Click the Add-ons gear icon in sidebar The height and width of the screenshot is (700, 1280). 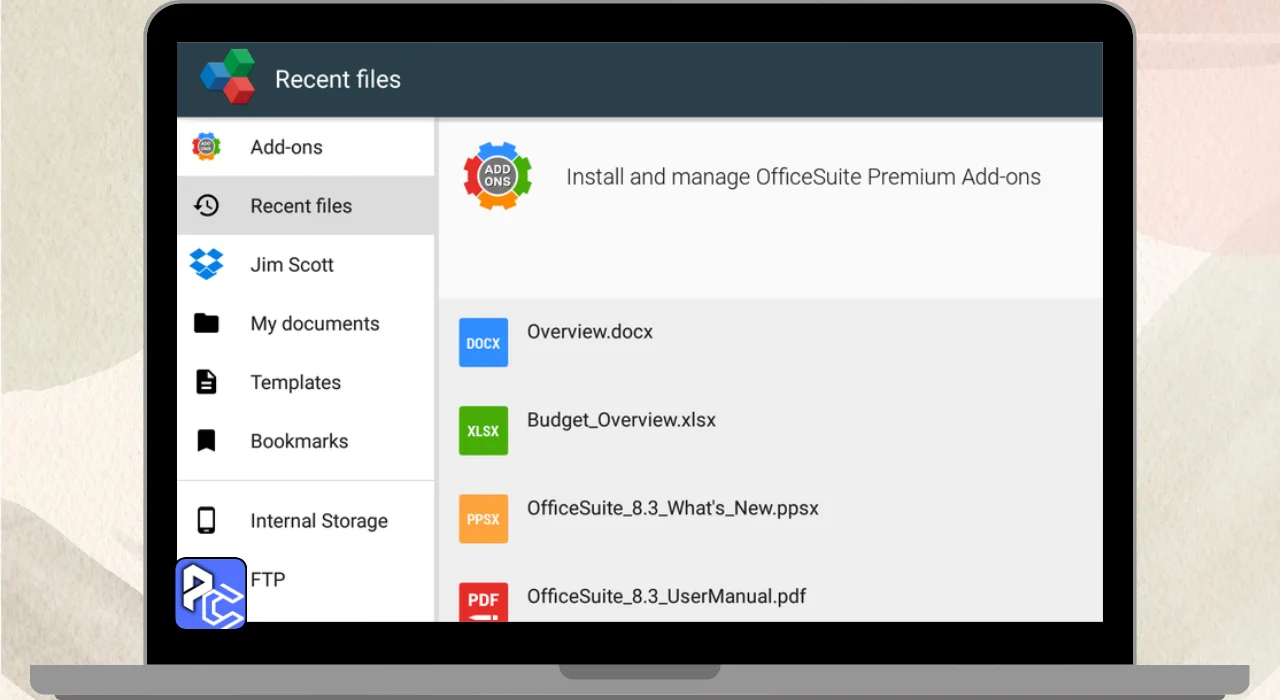coord(206,147)
